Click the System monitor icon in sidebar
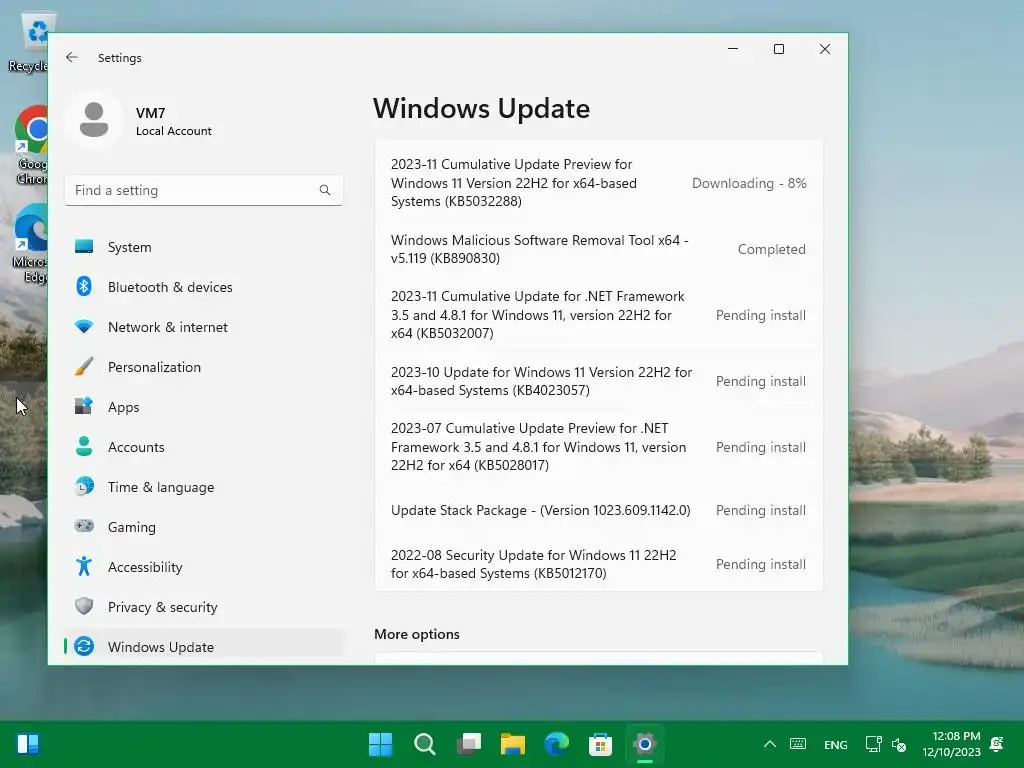This screenshot has height=768, width=1024. click(84, 247)
